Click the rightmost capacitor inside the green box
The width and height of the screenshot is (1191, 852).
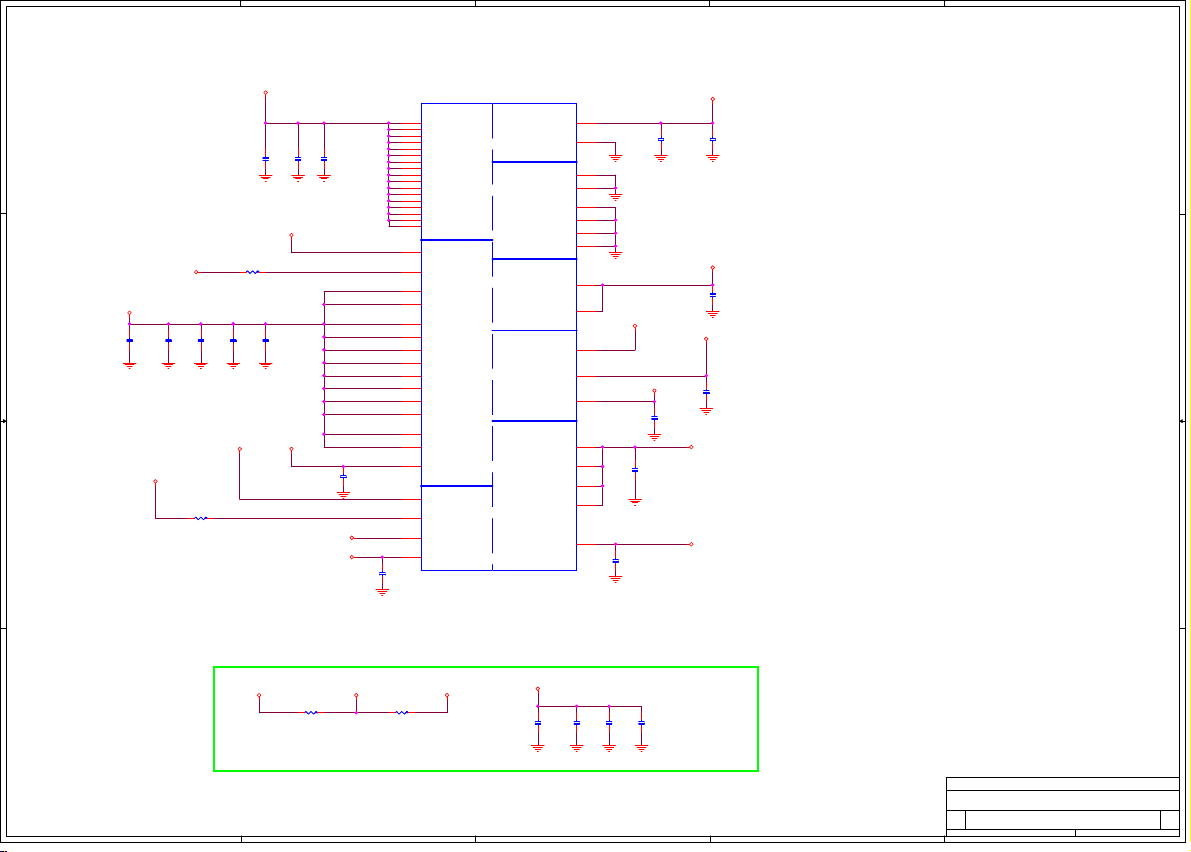pyautogui.click(x=642, y=723)
